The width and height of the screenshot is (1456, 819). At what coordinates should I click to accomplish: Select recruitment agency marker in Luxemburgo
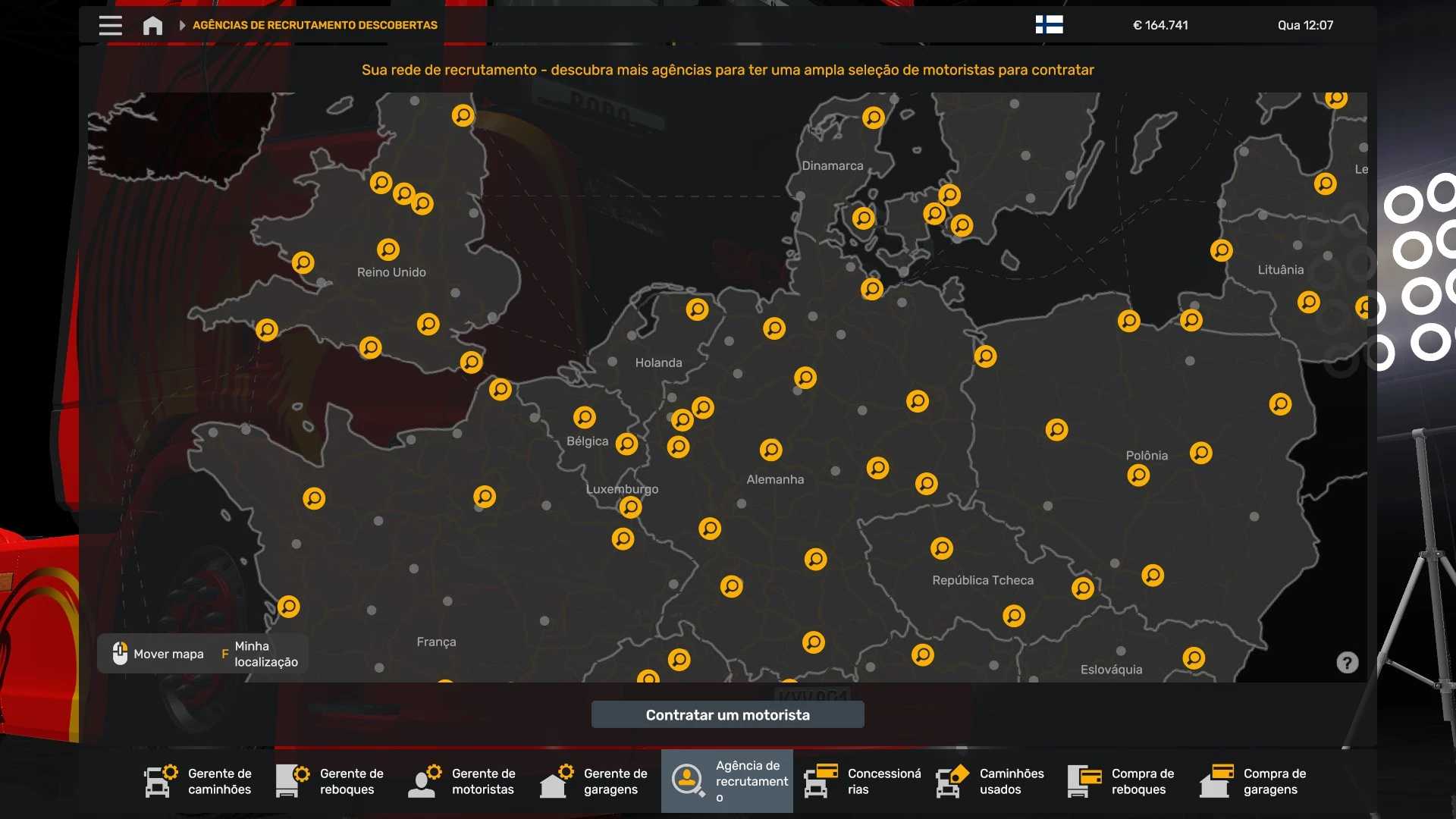[630, 507]
